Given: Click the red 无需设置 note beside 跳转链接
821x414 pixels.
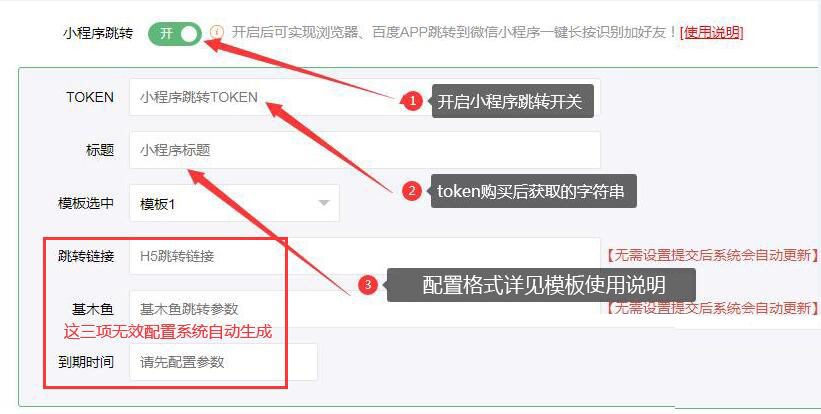Looking at the screenshot, I should click(x=713, y=255).
